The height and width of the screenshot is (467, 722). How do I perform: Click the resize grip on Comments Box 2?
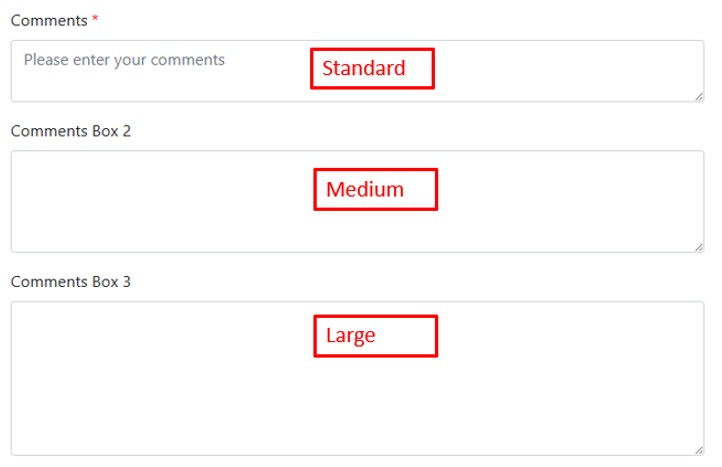(698, 247)
